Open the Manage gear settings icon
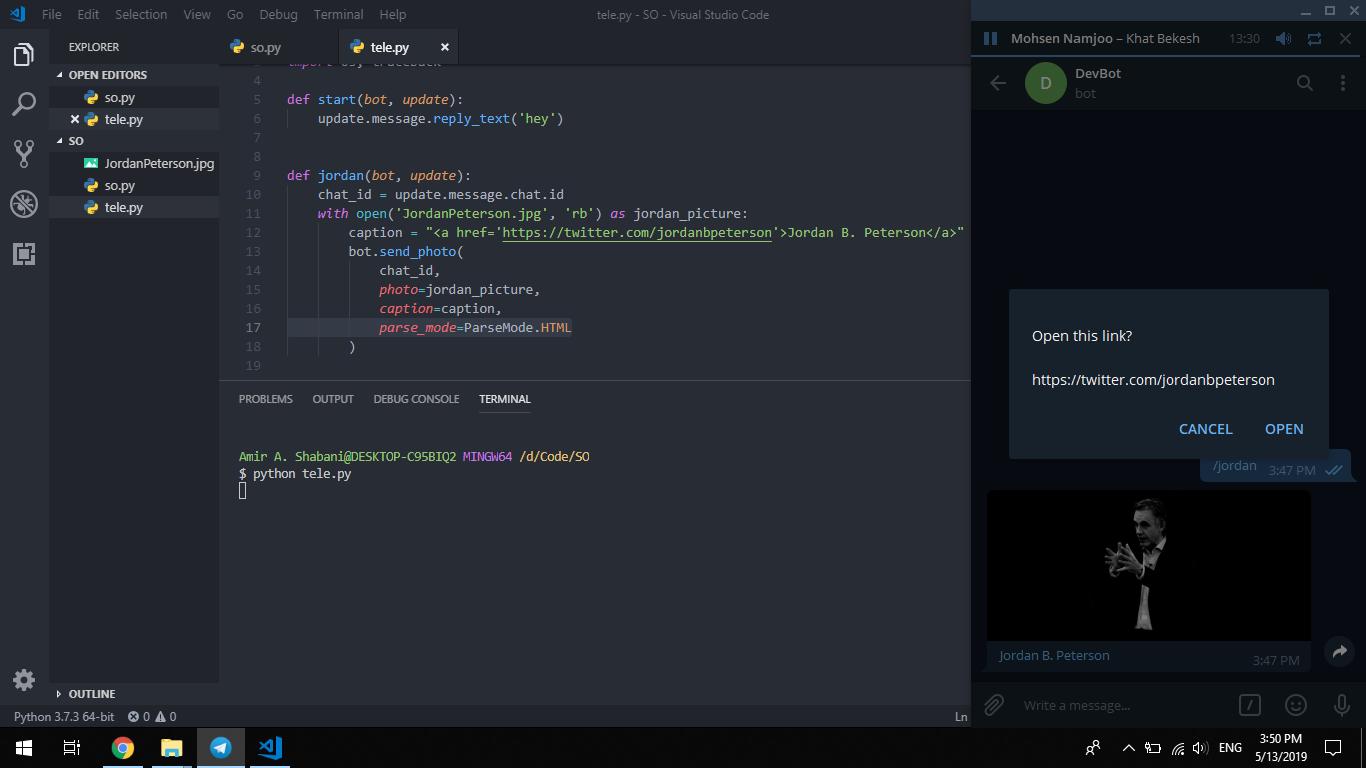 tap(24, 680)
